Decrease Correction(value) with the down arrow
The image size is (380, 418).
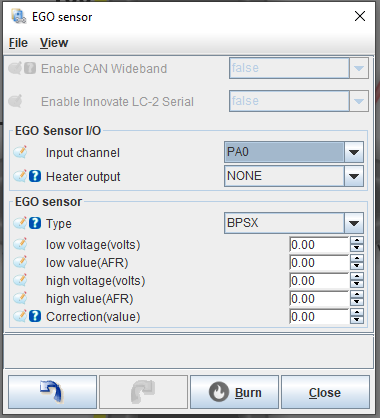click(x=357, y=320)
